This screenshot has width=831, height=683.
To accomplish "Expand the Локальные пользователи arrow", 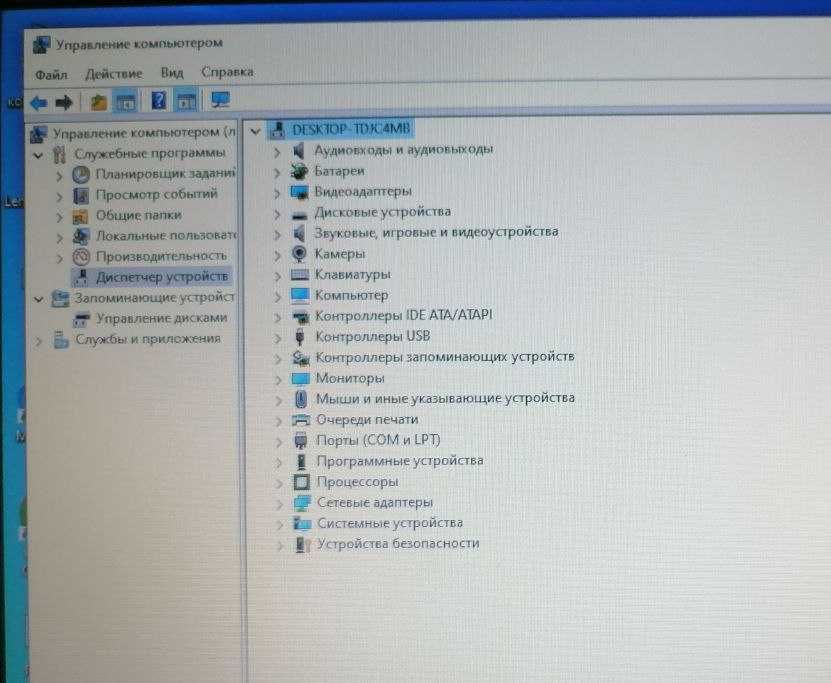I will click(x=59, y=238).
